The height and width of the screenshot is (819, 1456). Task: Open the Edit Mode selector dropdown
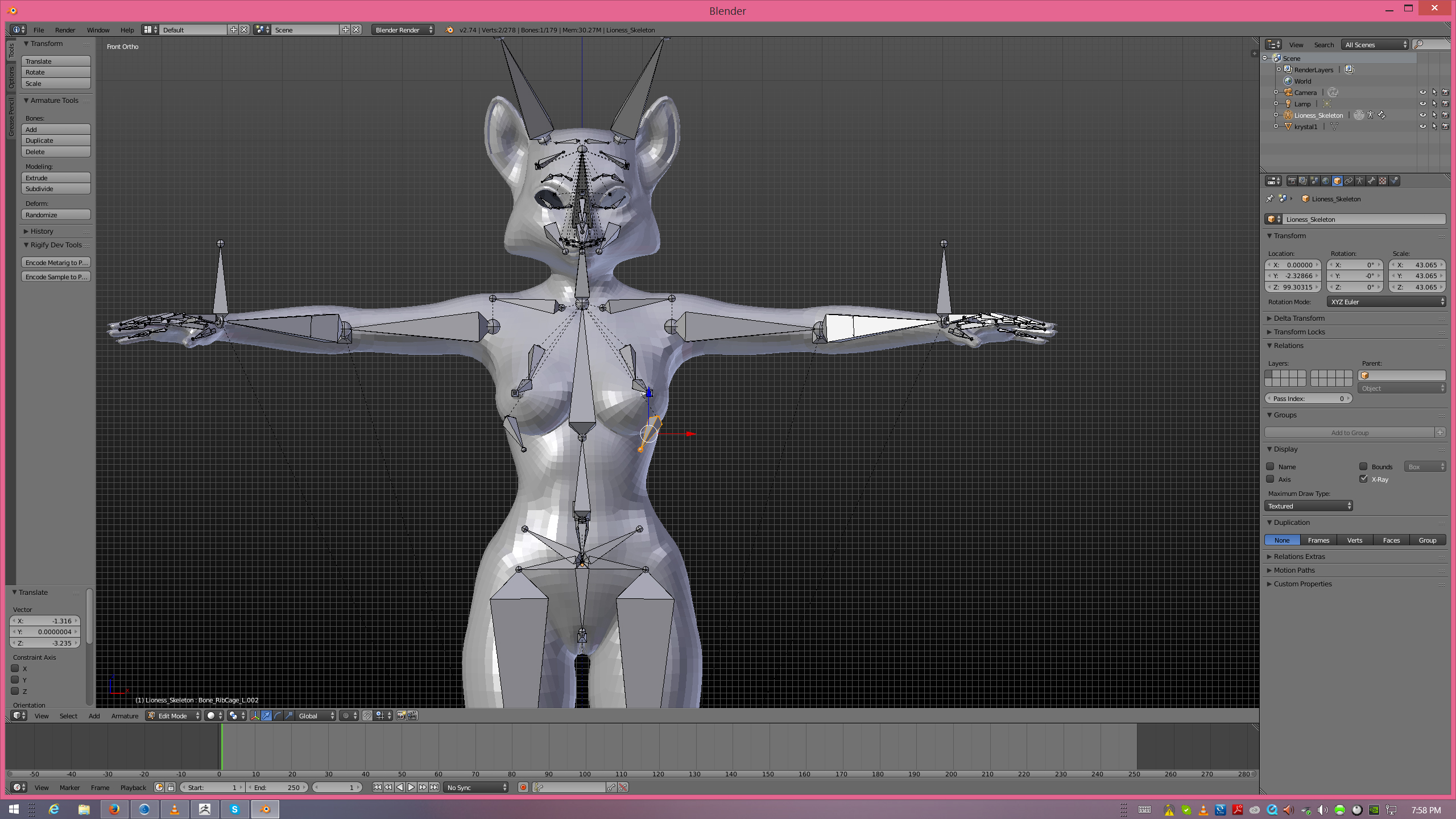point(173,715)
